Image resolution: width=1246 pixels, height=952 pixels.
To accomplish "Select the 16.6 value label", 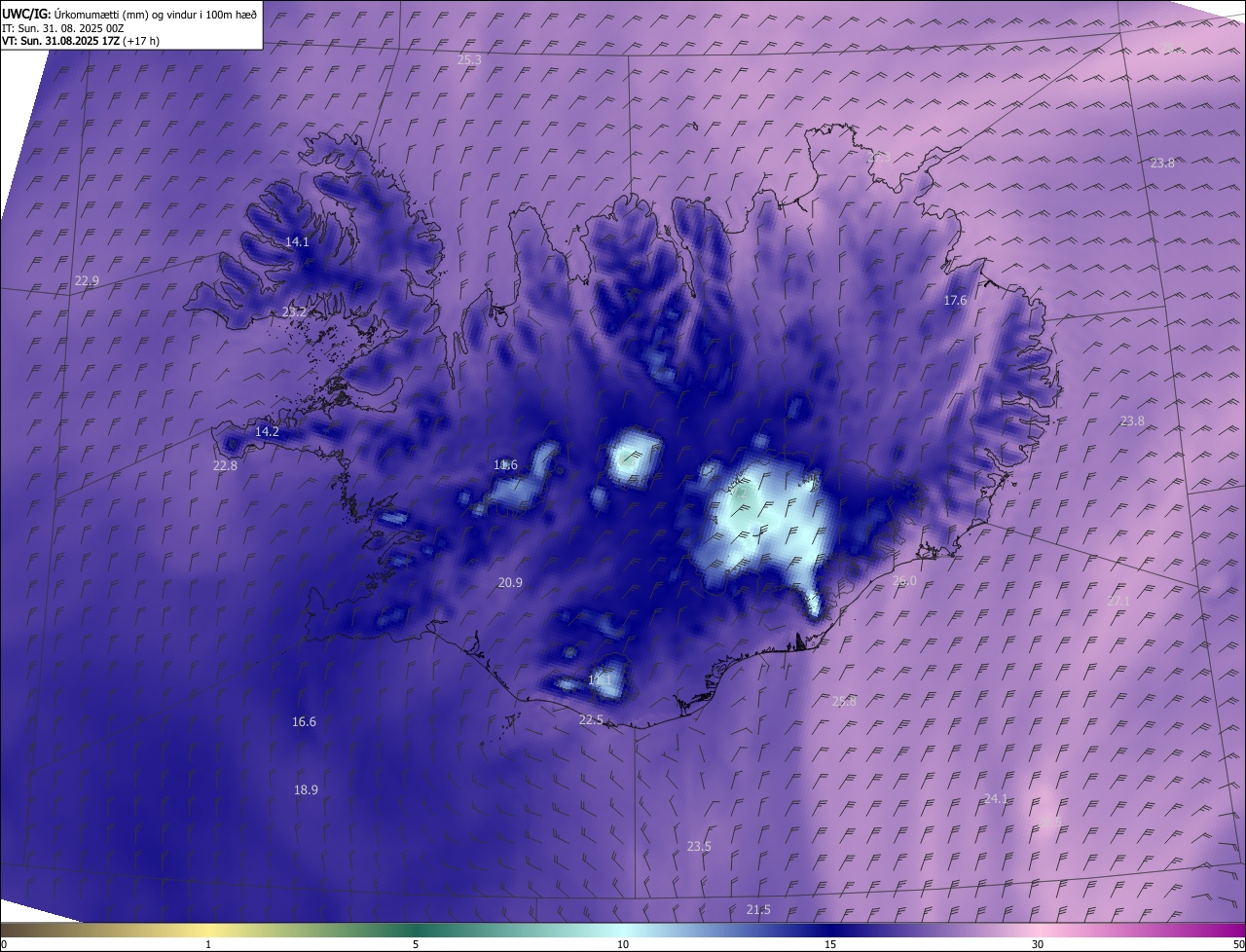I will click(304, 722).
